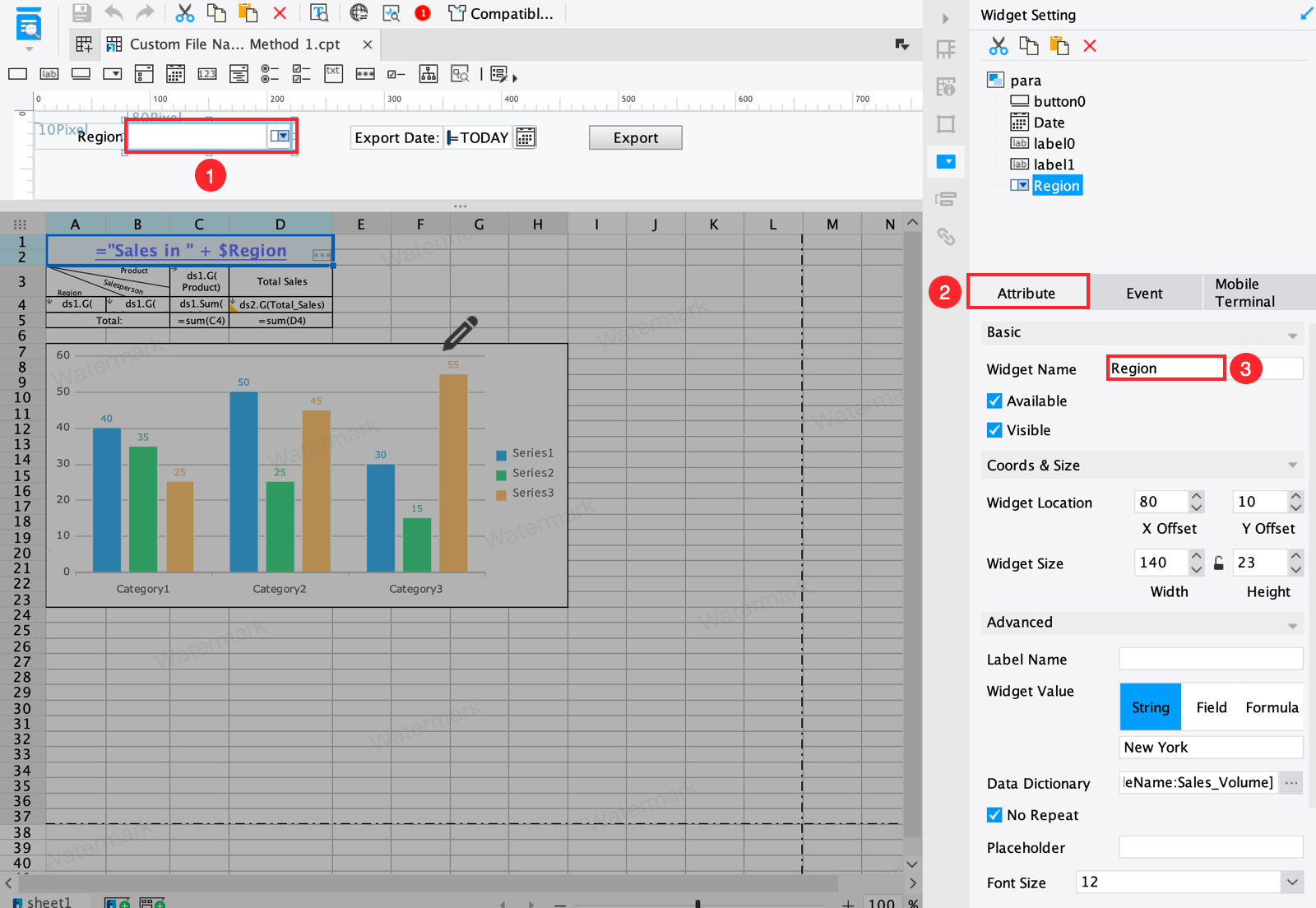Click the scissors Cut icon in top toolbar
The height and width of the screenshot is (908, 1316).
(185, 13)
